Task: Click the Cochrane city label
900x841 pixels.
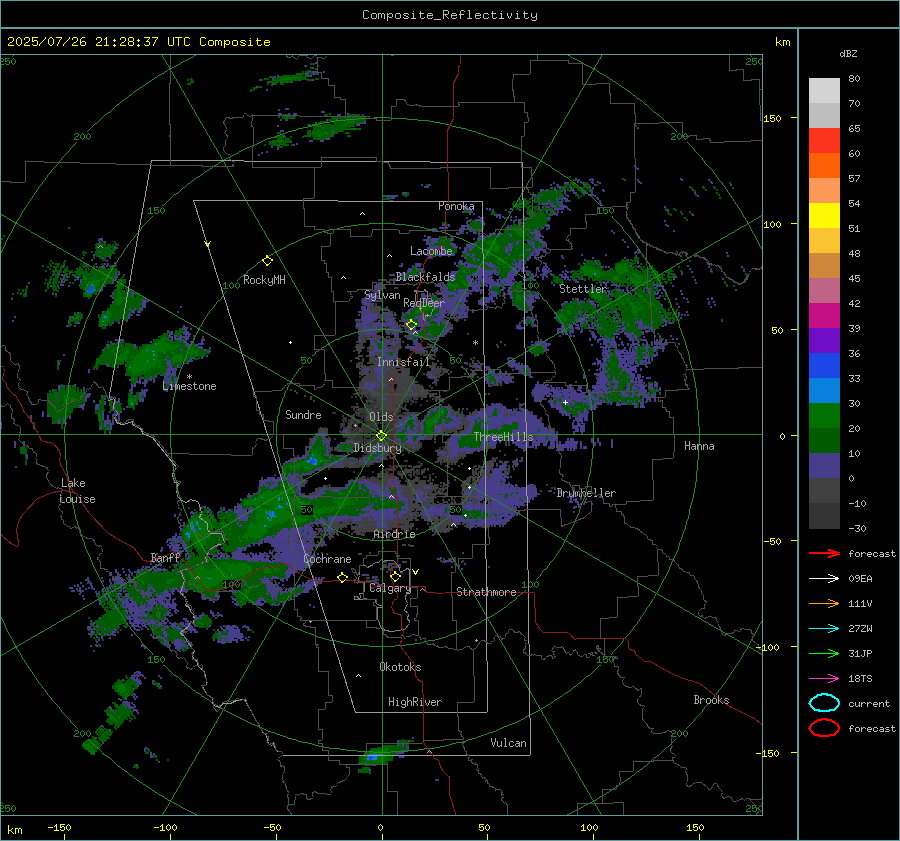Action: pyautogui.click(x=327, y=559)
